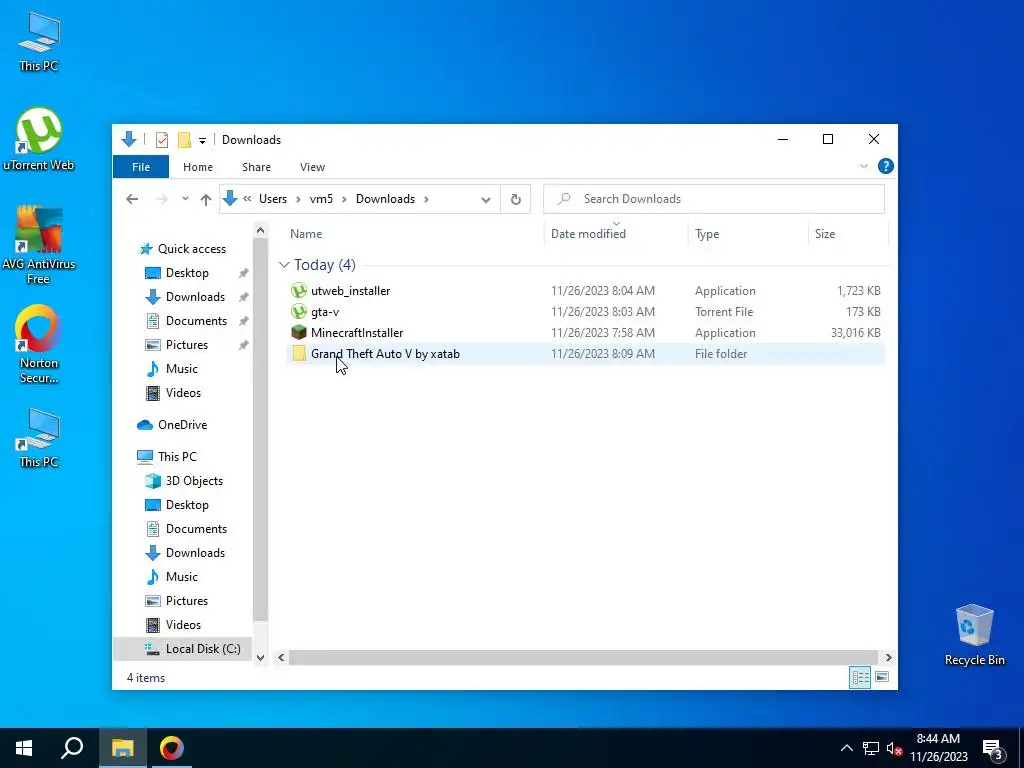Click File Explorer taskbar icon
The width and height of the screenshot is (1024, 768).
click(122, 748)
